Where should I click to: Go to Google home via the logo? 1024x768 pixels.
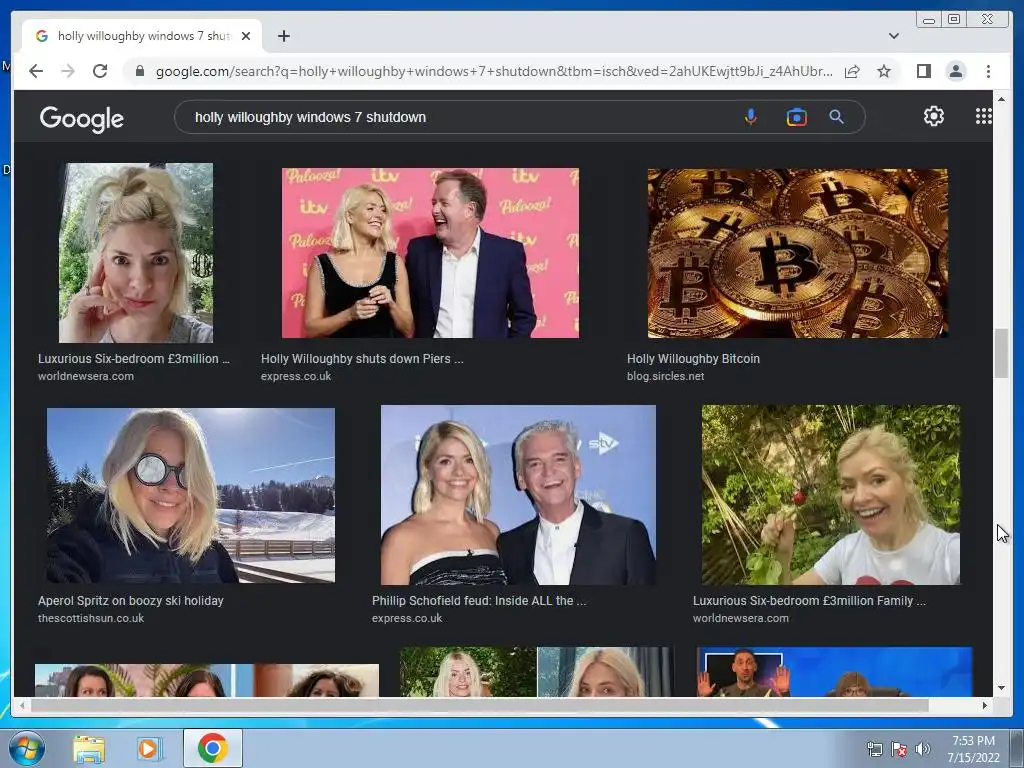tap(82, 119)
